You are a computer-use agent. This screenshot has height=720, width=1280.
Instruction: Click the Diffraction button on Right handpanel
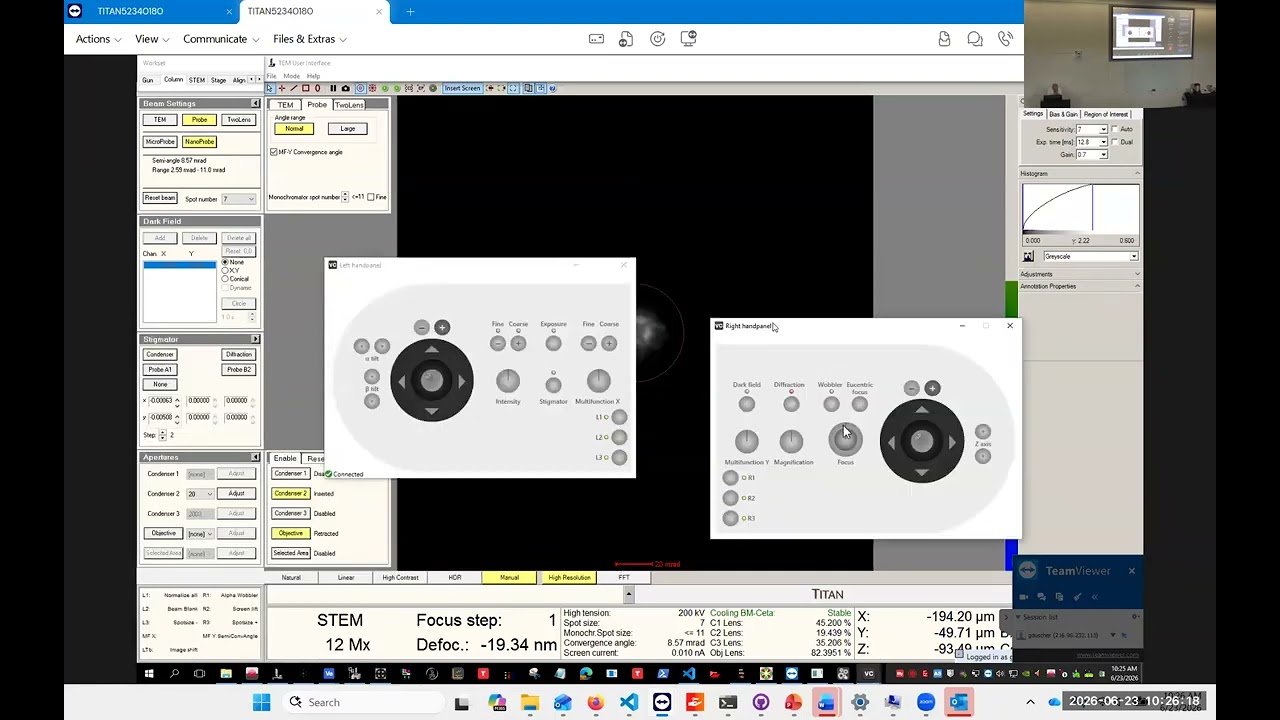[x=791, y=404]
